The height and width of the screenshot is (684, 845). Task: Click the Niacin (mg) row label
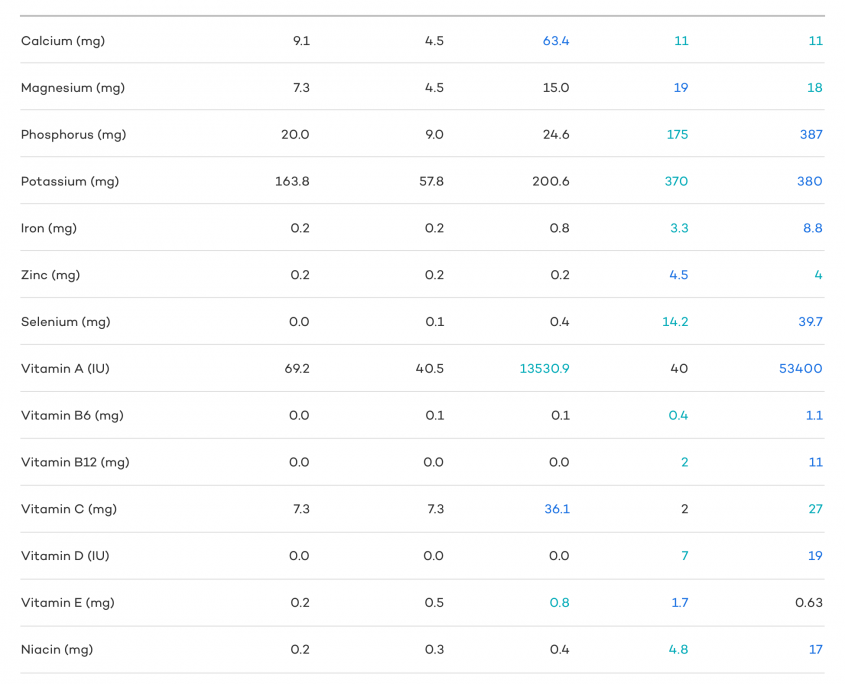57,650
